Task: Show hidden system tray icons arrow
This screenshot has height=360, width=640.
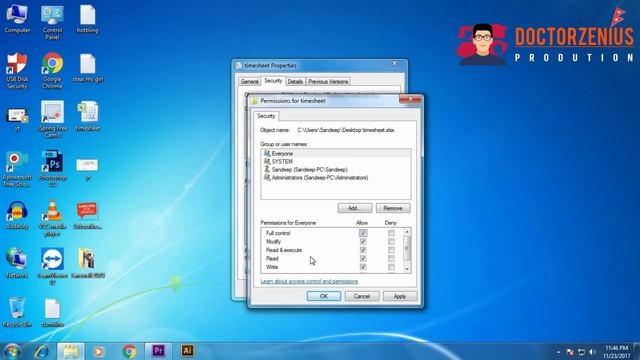Action: coord(558,352)
